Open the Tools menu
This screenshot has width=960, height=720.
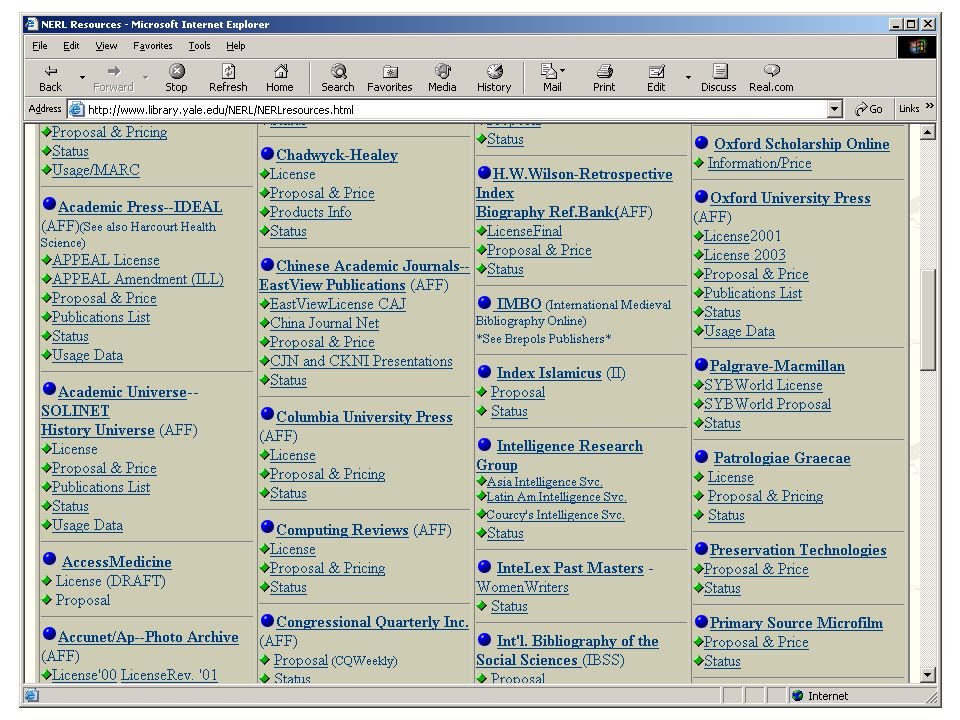pos(199,46)
